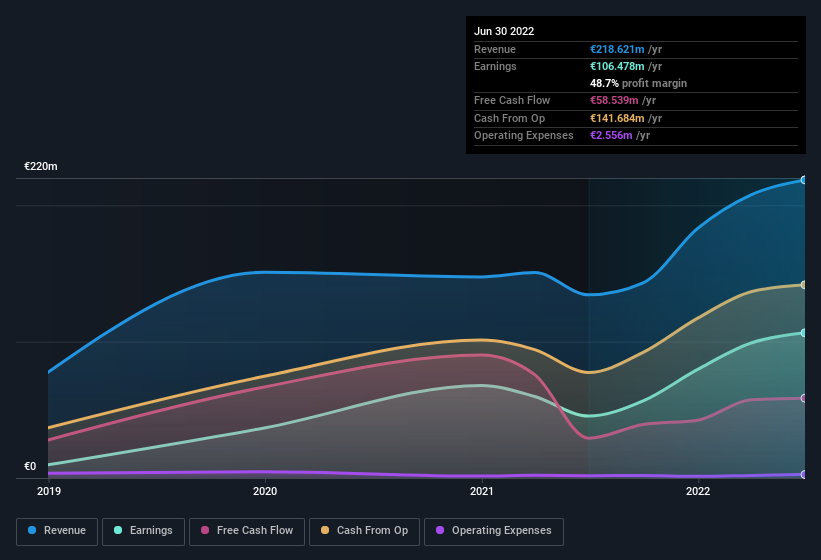The width and height of the screenshot is (821, 560).
Task: Click the 2022 x-axis label
Action: click(x=698, y=491)
